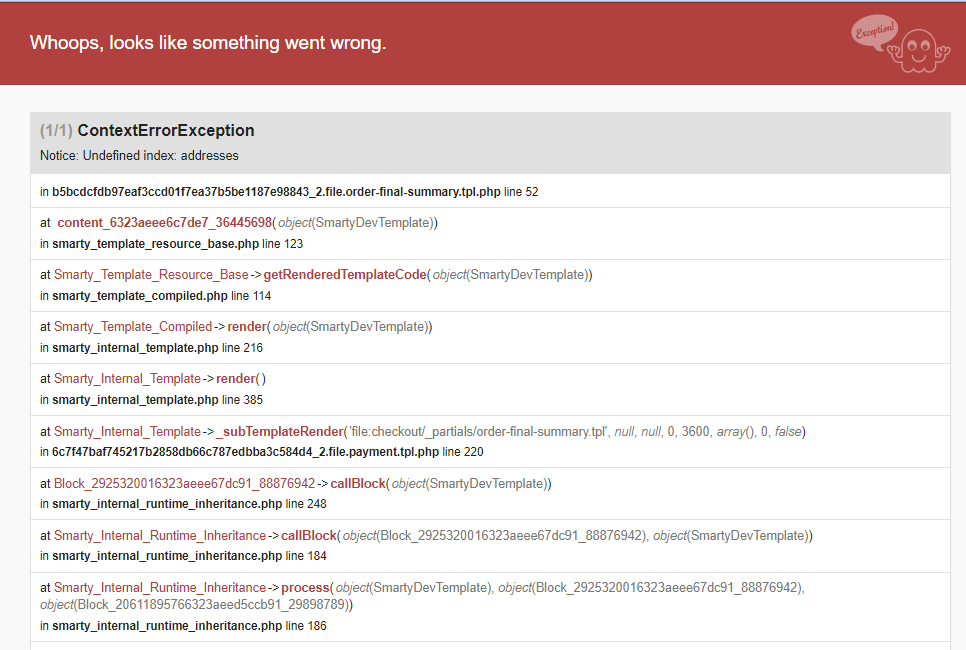The width and height of the screenshot is (966, 650).
Task: Click Smarty_Template_Resource_Base class link
Action: [151, 274]
